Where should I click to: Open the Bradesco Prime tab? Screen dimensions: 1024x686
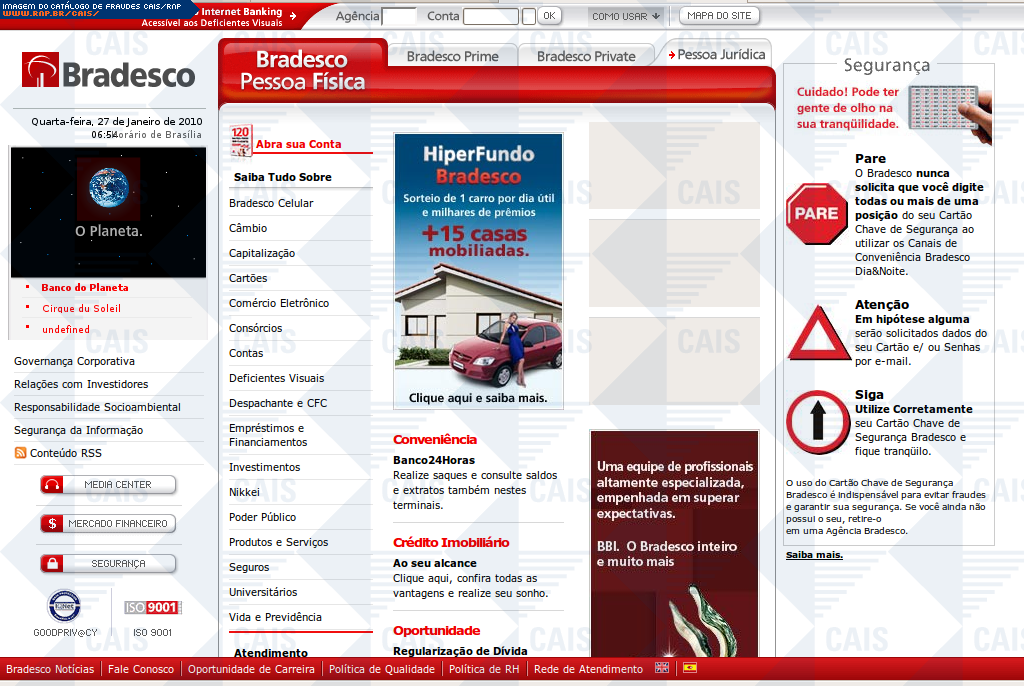(x=452, y=56)
